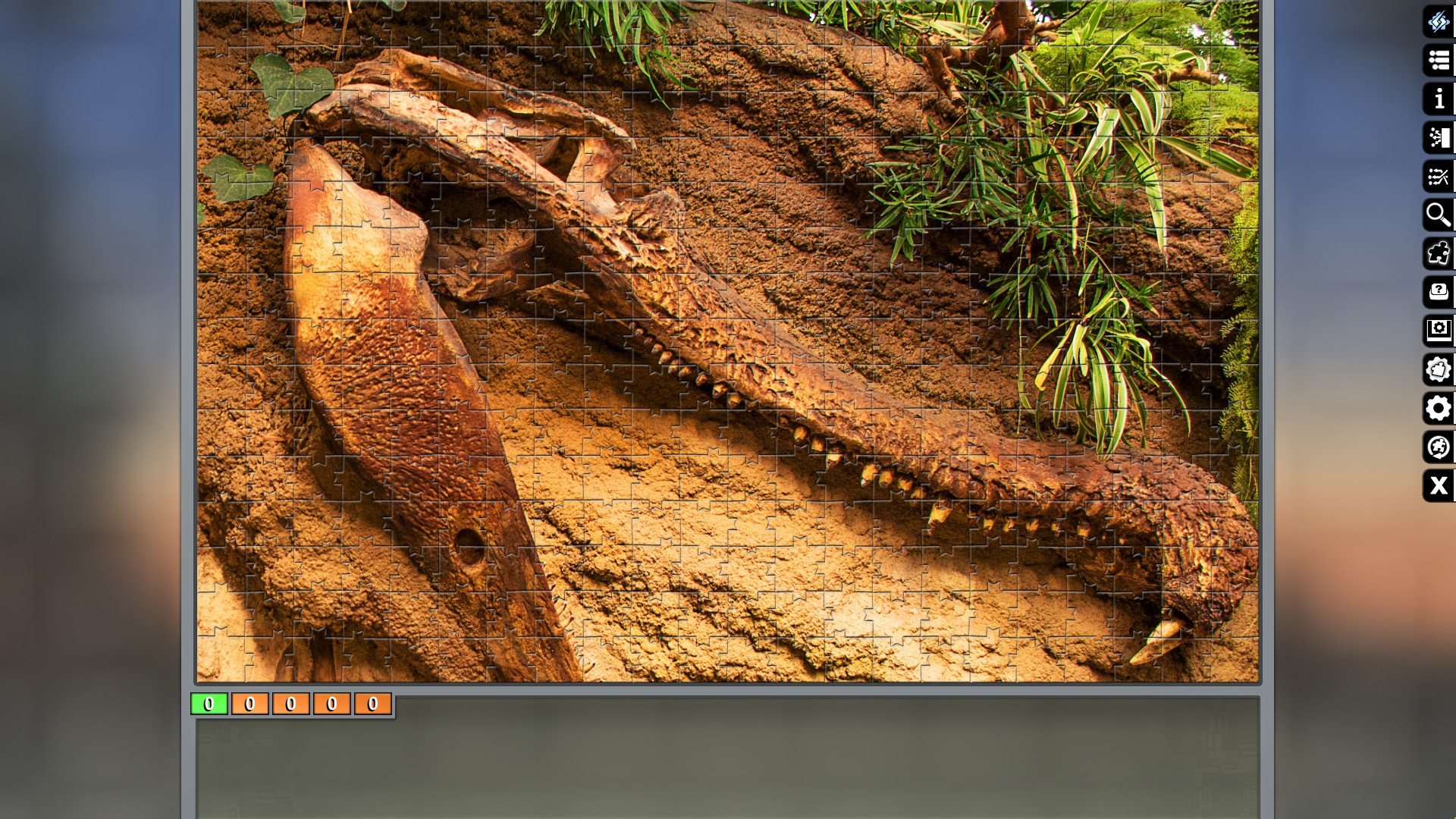Image resolution: width=1456 pixels, height=819 pixels.
Task: Exit using the X button on the sidebar
Action: pos(1439,486)
